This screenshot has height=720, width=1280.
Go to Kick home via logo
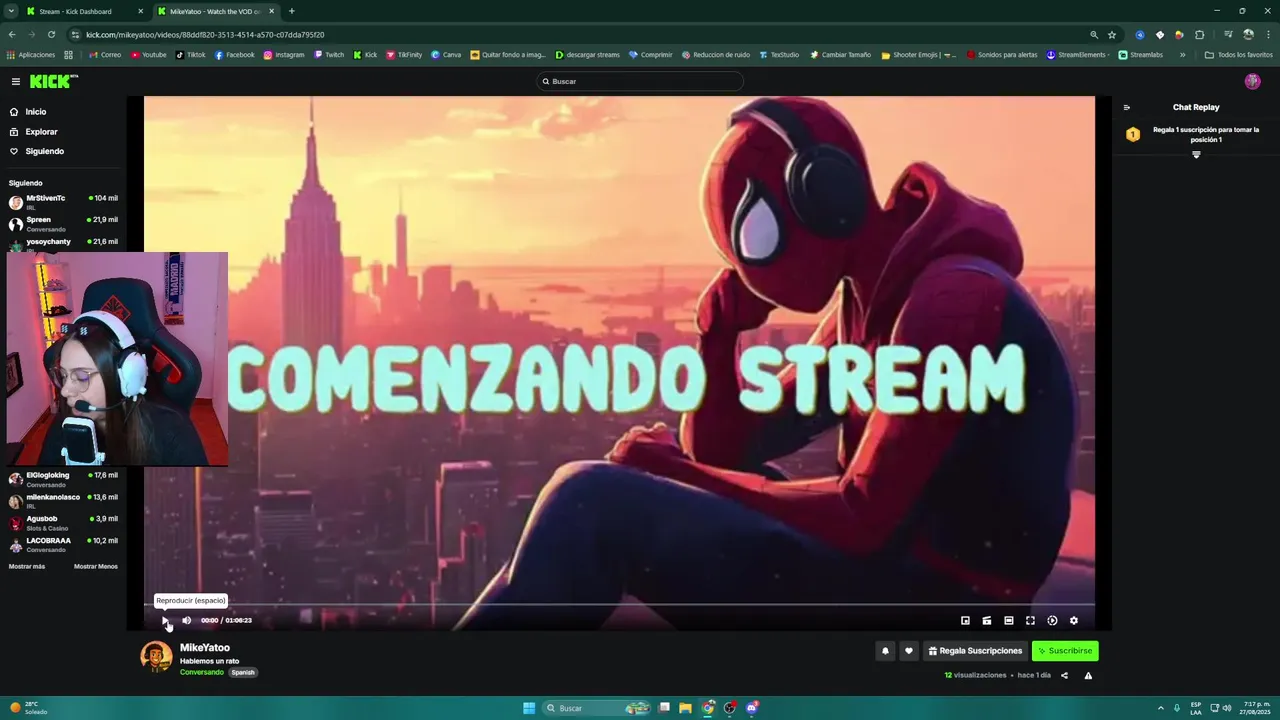(x=53, y=81)
